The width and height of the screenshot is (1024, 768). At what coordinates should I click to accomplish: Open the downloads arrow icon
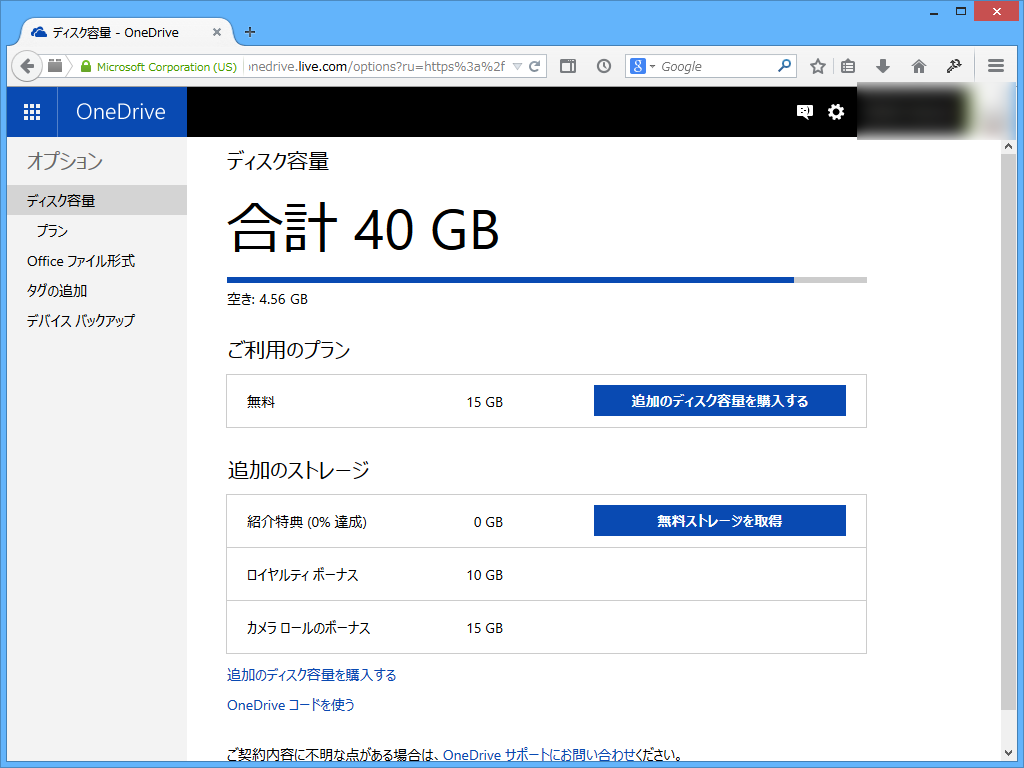point(882,65)
